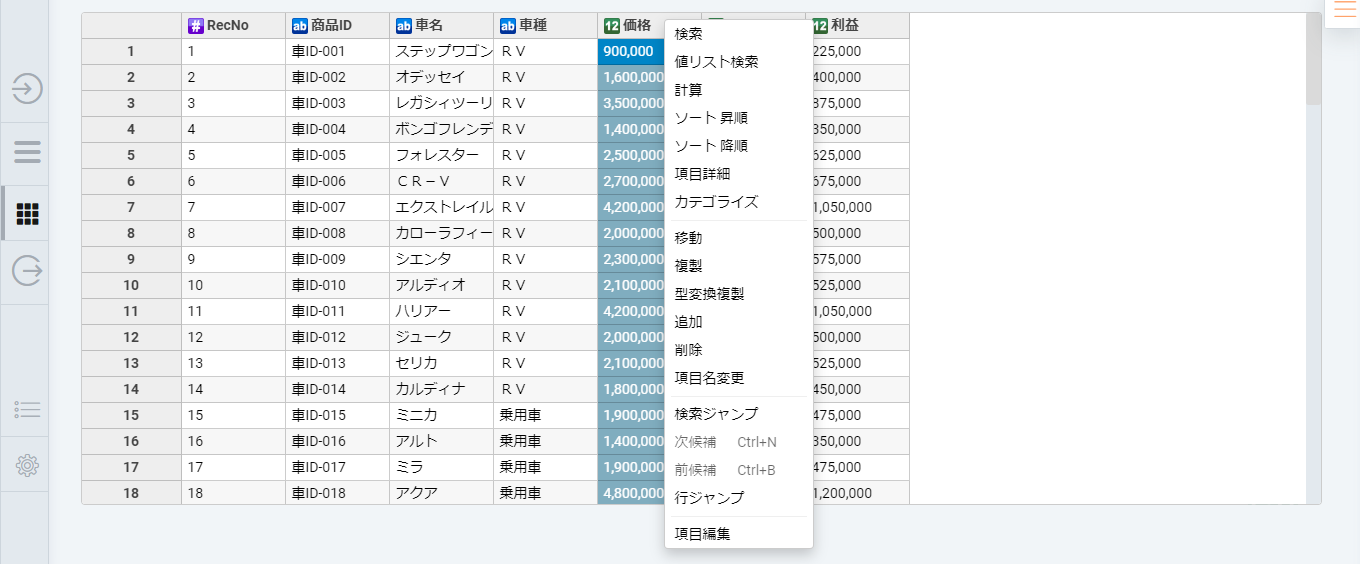1360x564 pixels.
Task: Choose 検索ジャンプ in the context menu
Action: (x=739, y=414)
